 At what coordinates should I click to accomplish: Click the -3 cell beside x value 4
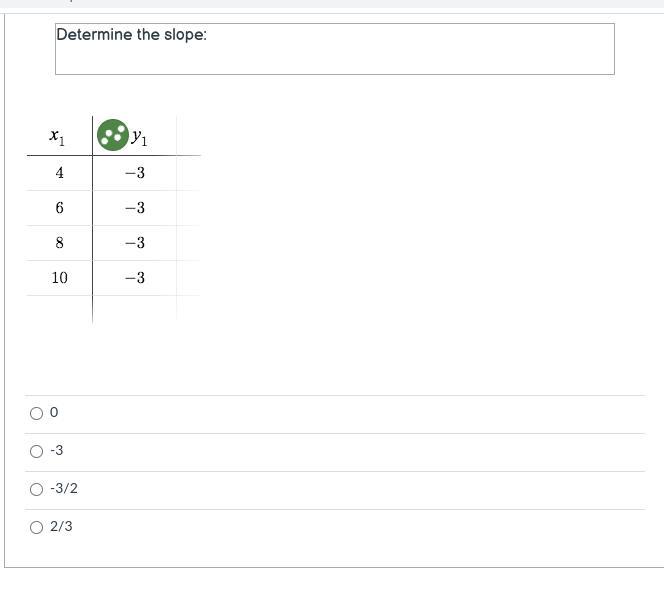click(135, 173)
